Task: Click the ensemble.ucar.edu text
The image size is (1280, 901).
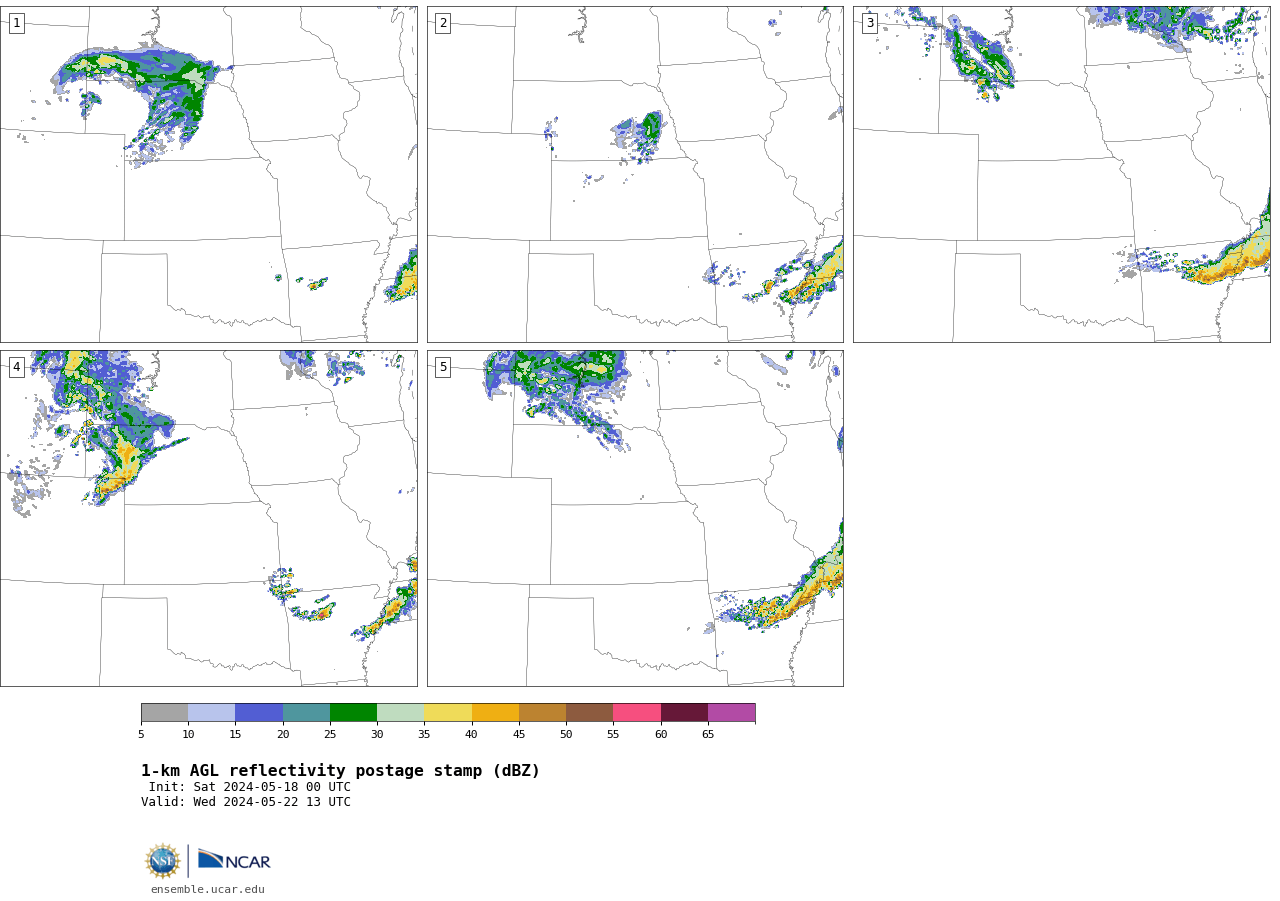Action: point(208,889)
